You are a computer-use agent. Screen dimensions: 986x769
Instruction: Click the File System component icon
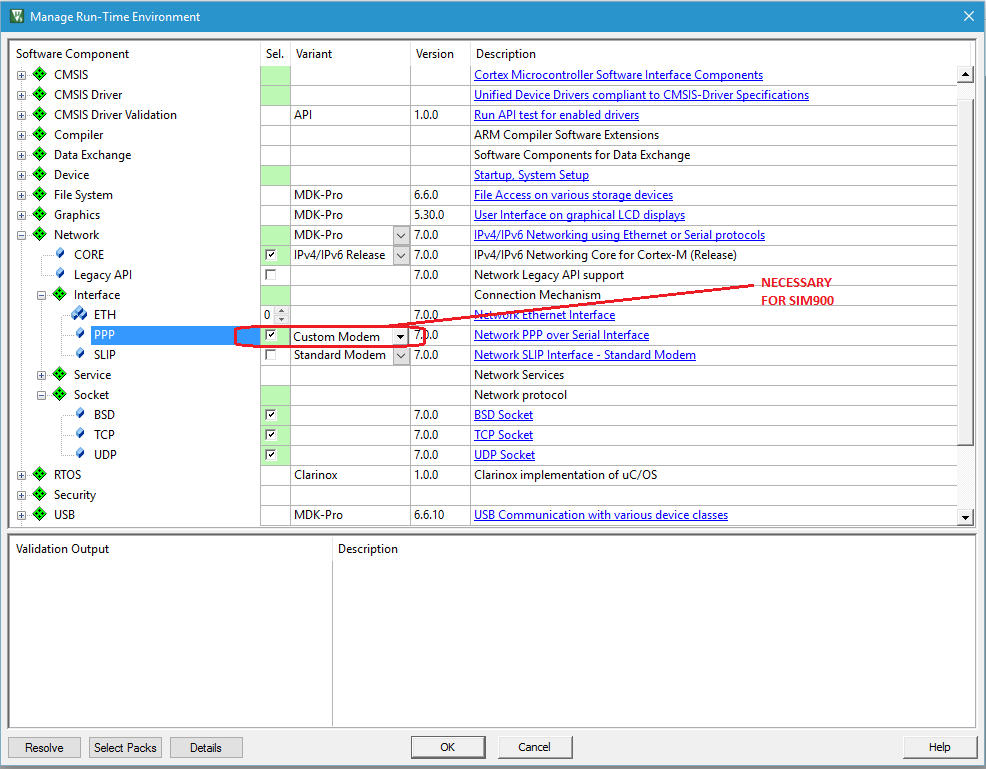[x=40, y=195]
